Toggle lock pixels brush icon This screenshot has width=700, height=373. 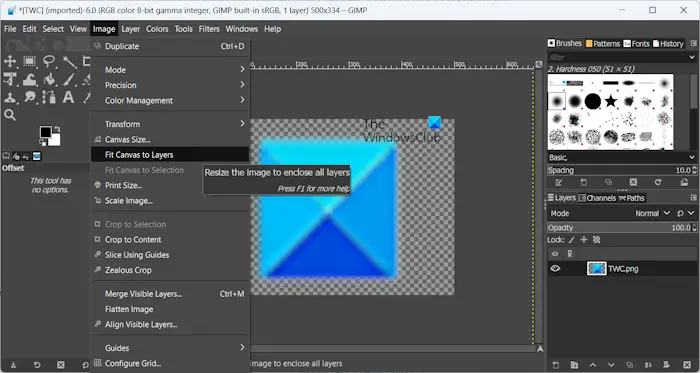(571, 240)
